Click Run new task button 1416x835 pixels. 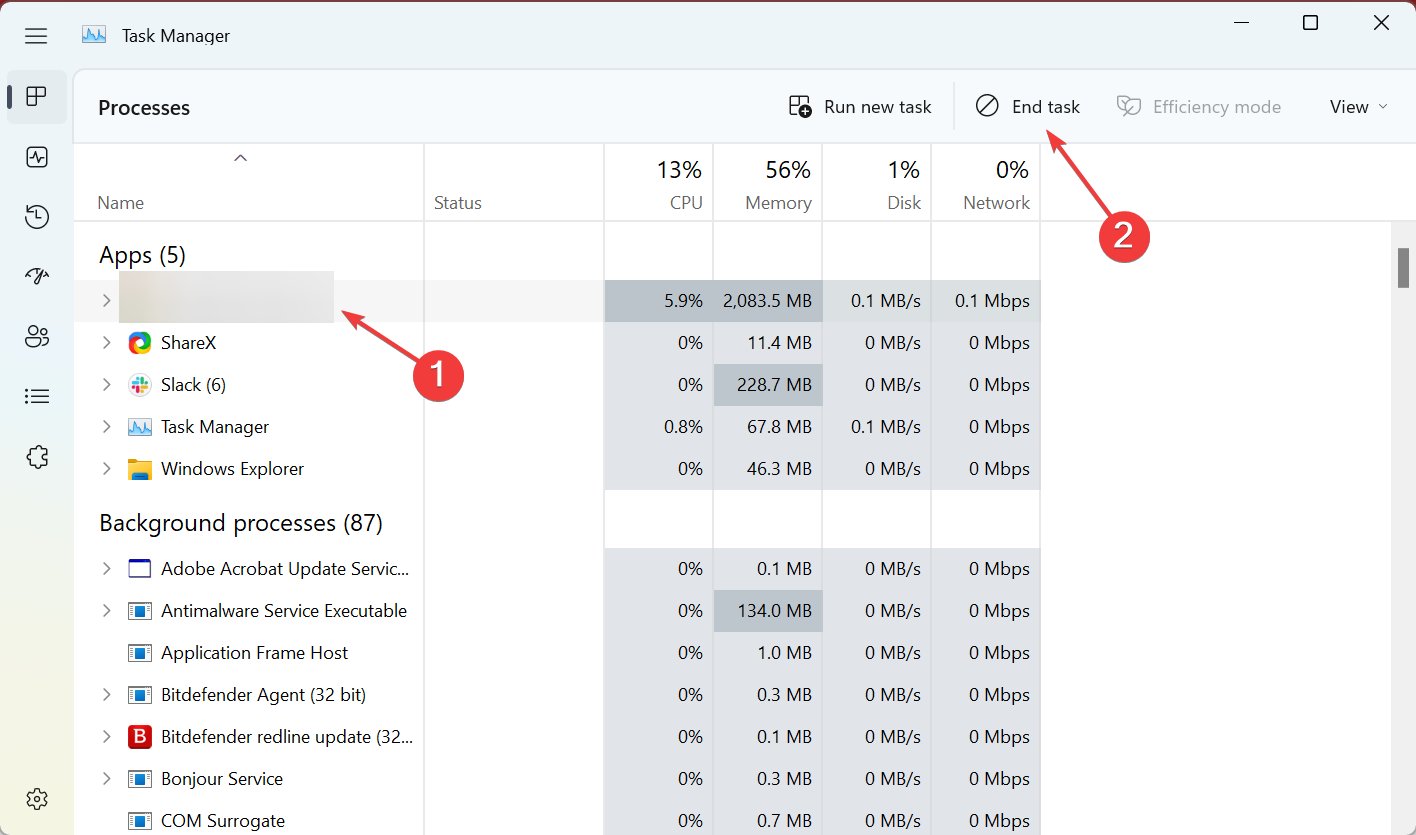860,107
